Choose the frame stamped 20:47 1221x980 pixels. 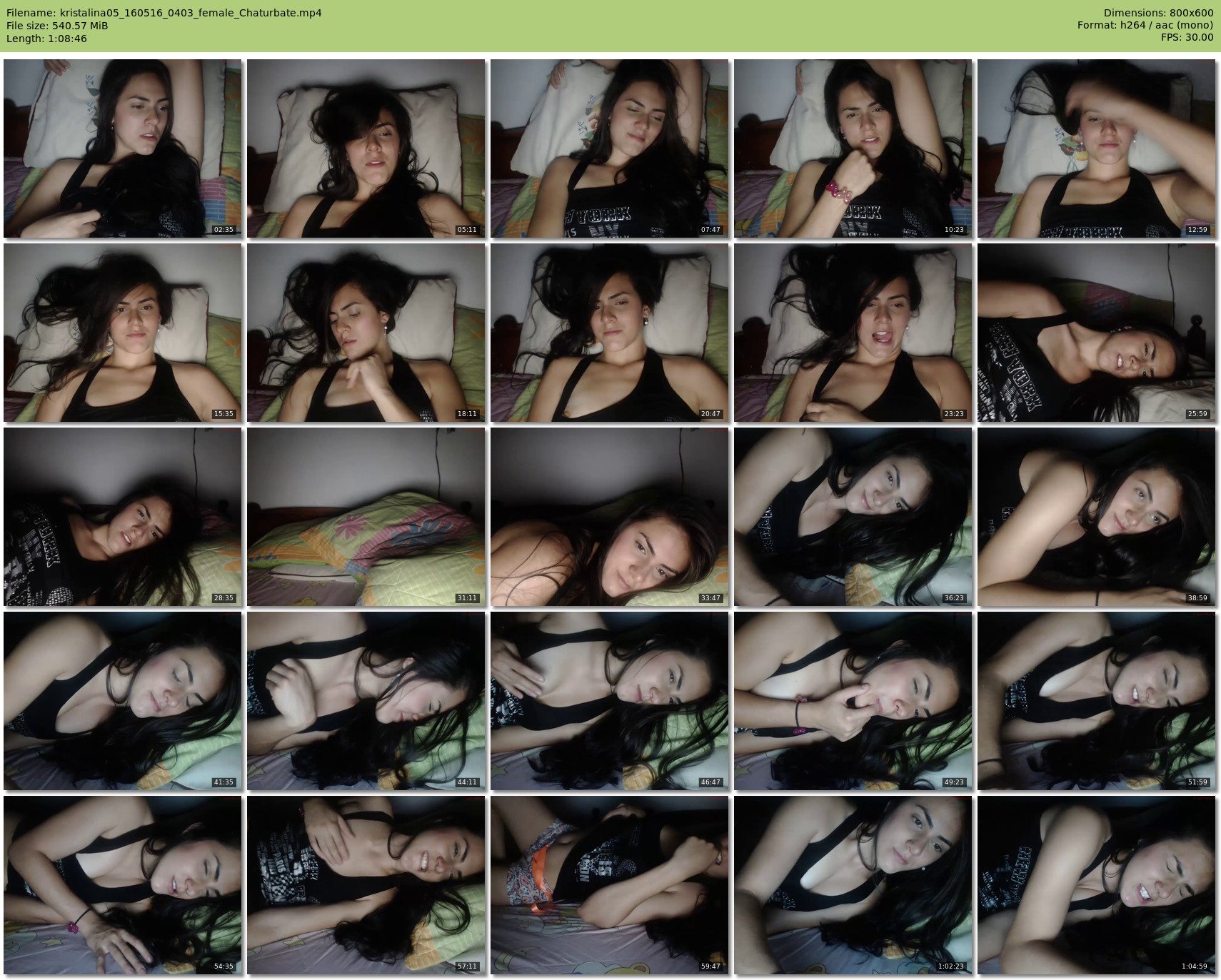coord(610,333)
